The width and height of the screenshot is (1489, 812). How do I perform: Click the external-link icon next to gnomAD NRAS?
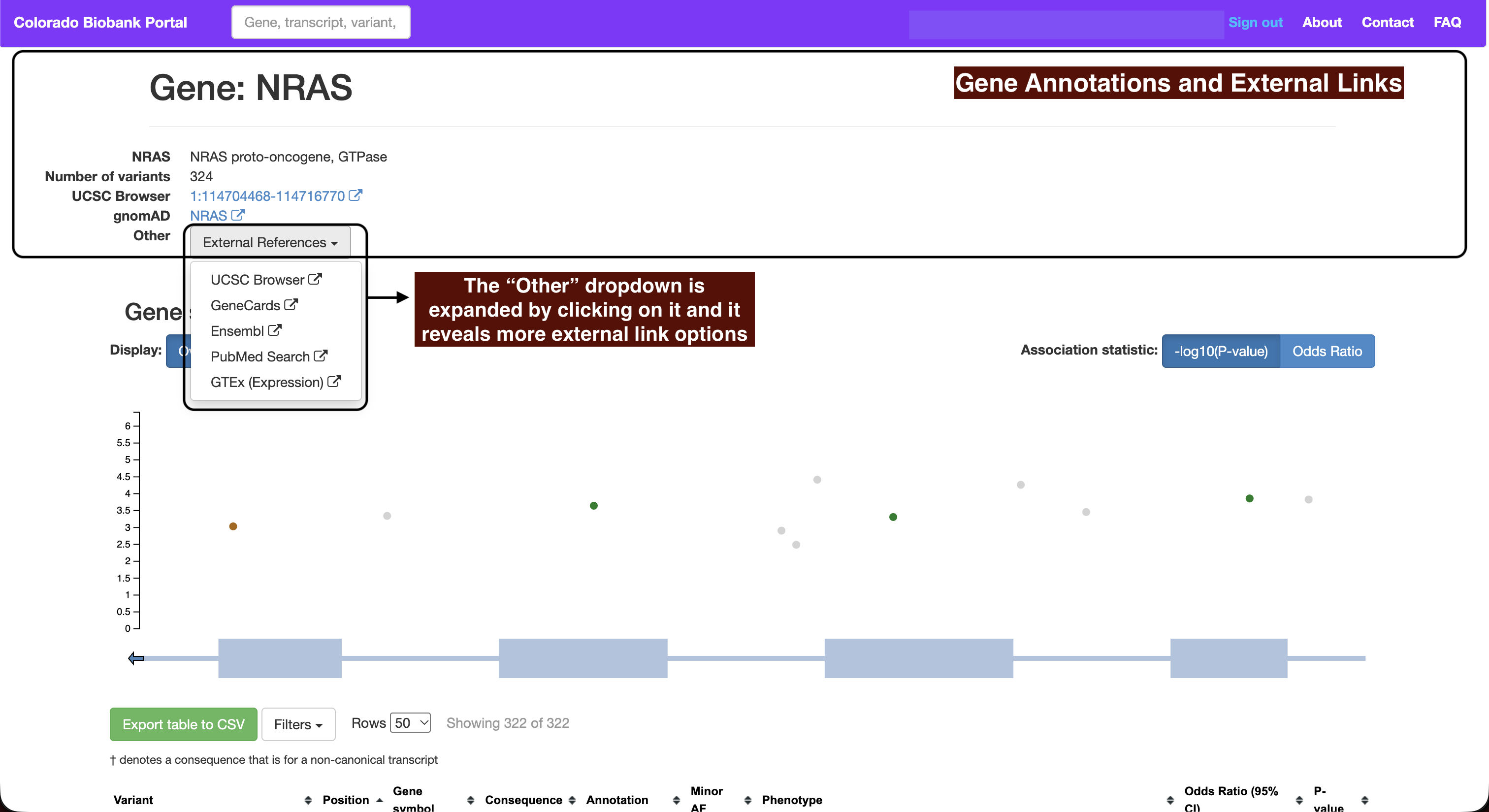coord(237,215)
